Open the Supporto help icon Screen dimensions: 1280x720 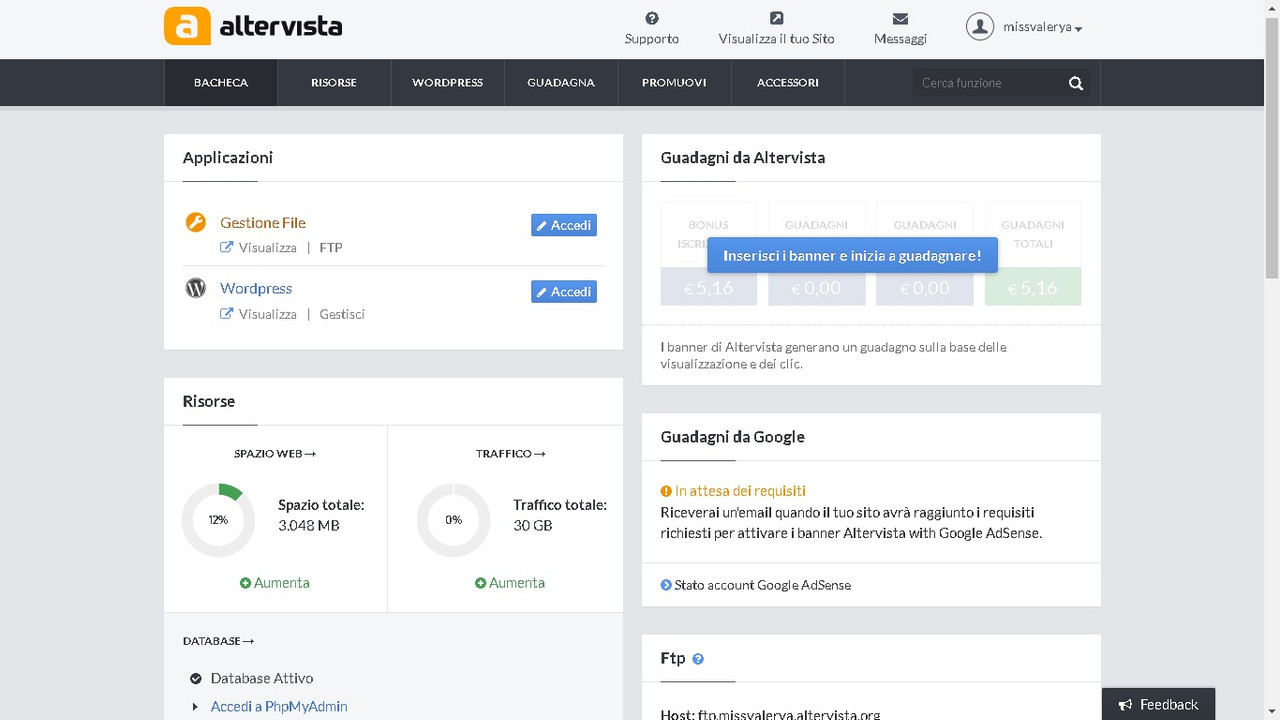[x=652, y=18]
